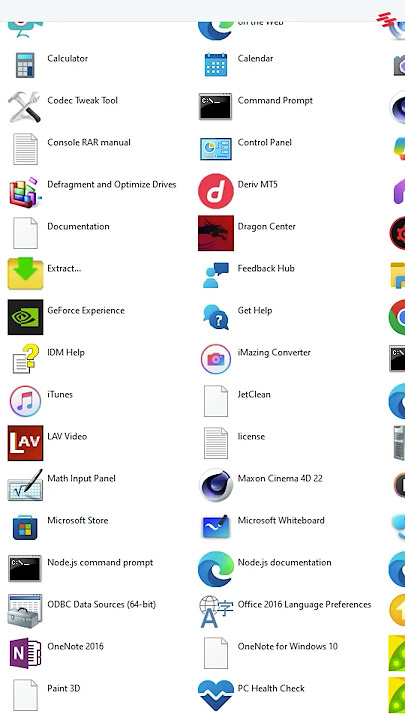405x720 pixels.
Task: Open the IDM Help icon
Action: point(25,359)
